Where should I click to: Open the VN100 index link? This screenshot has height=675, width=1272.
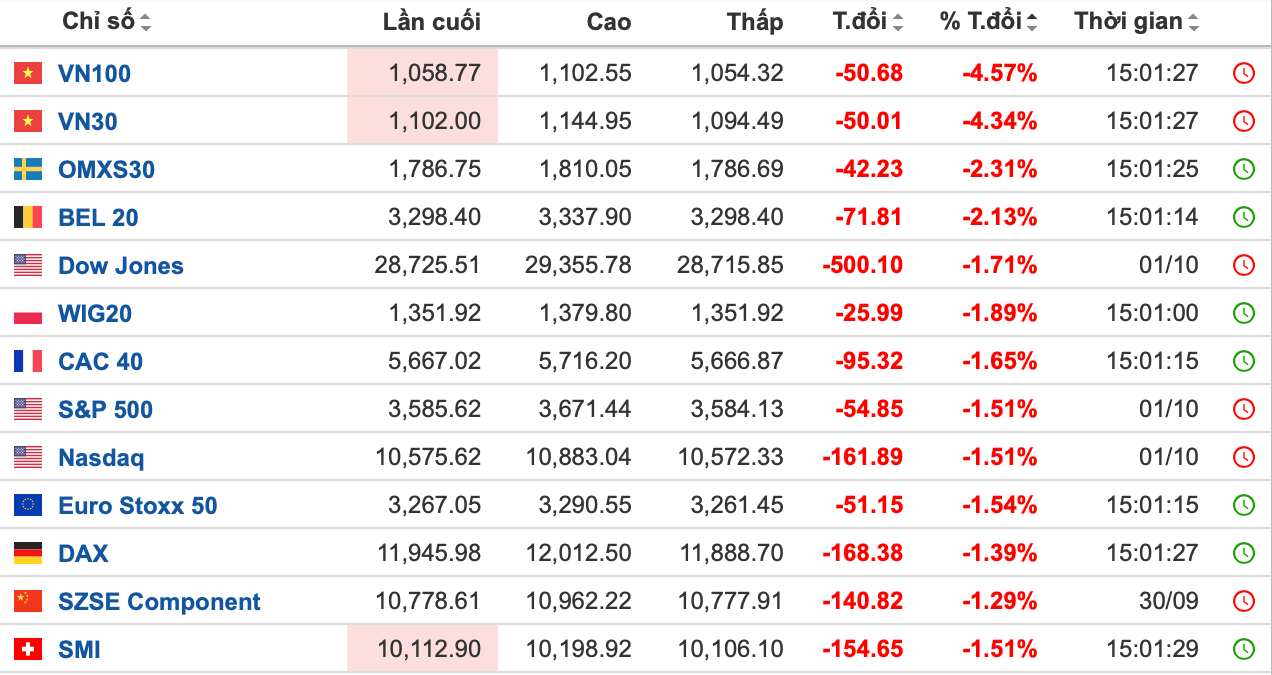[94, 74]
